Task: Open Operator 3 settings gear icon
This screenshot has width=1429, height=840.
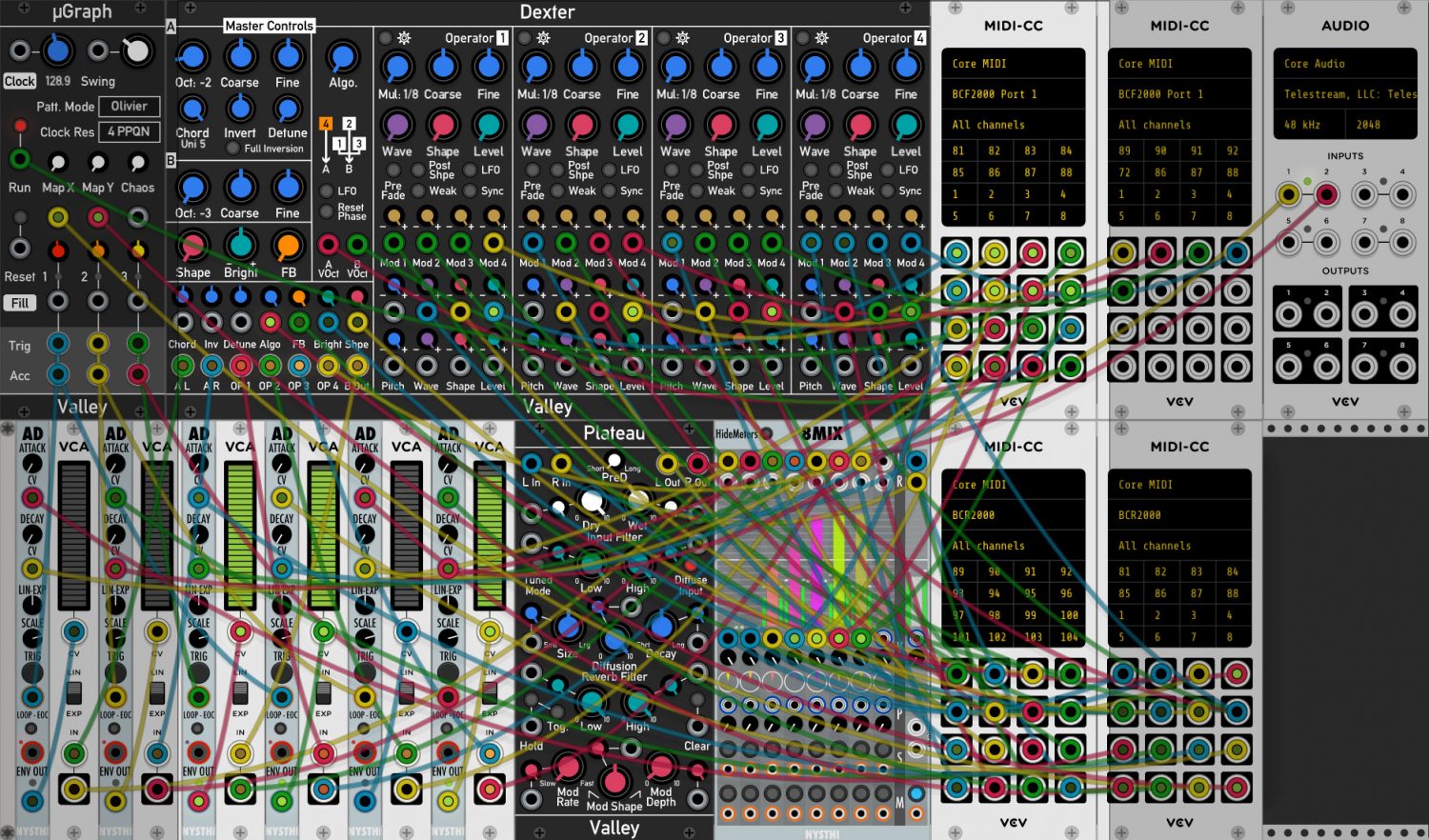Action: (x=682, y=38)
